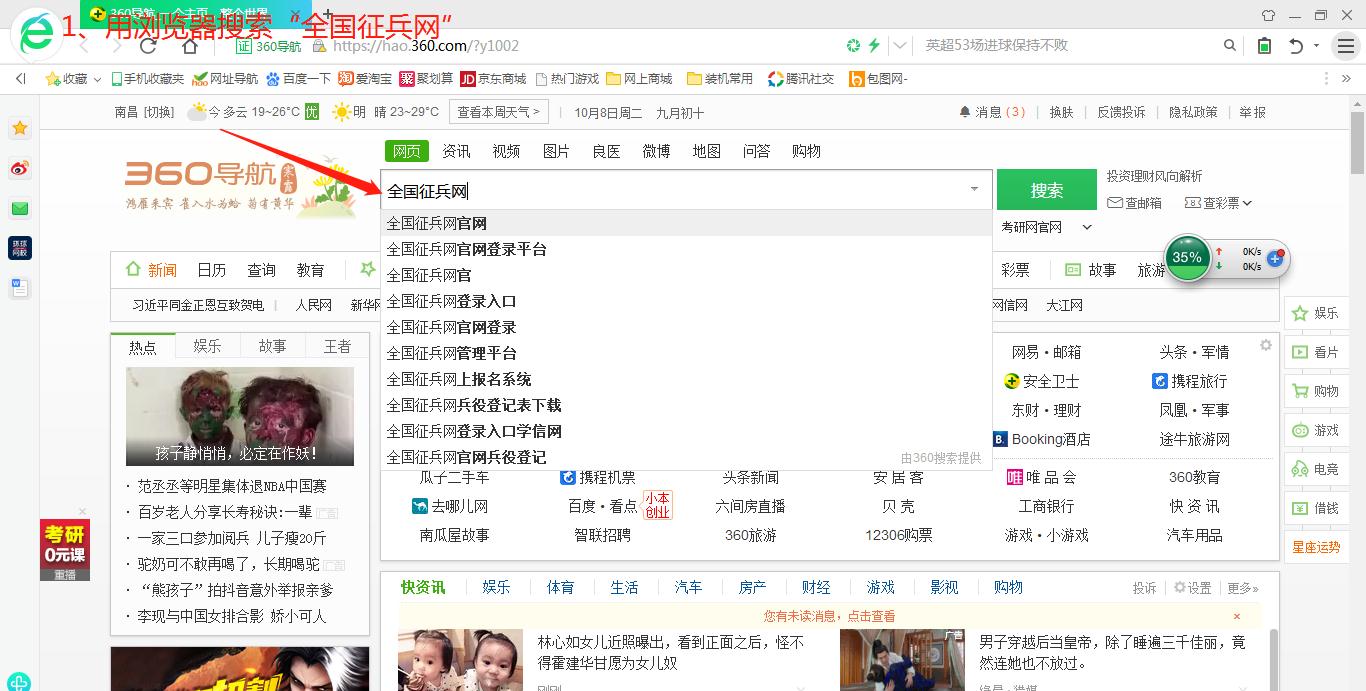Click 查看本周天气 weather button
This screenshot has height=691, width=1366.
498,112
